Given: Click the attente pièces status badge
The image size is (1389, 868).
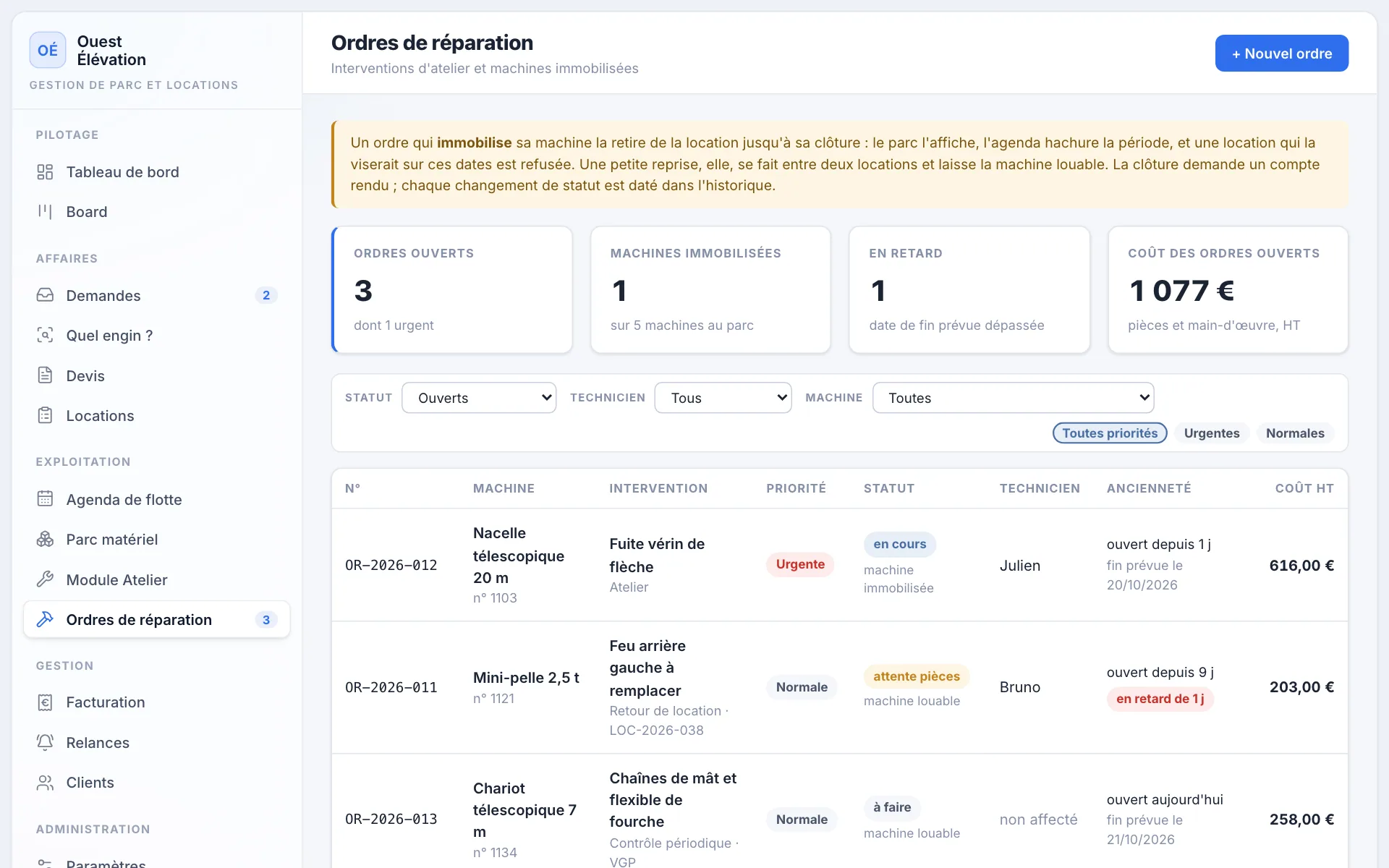Looking at the screenshot, I should tap(916, 676).
